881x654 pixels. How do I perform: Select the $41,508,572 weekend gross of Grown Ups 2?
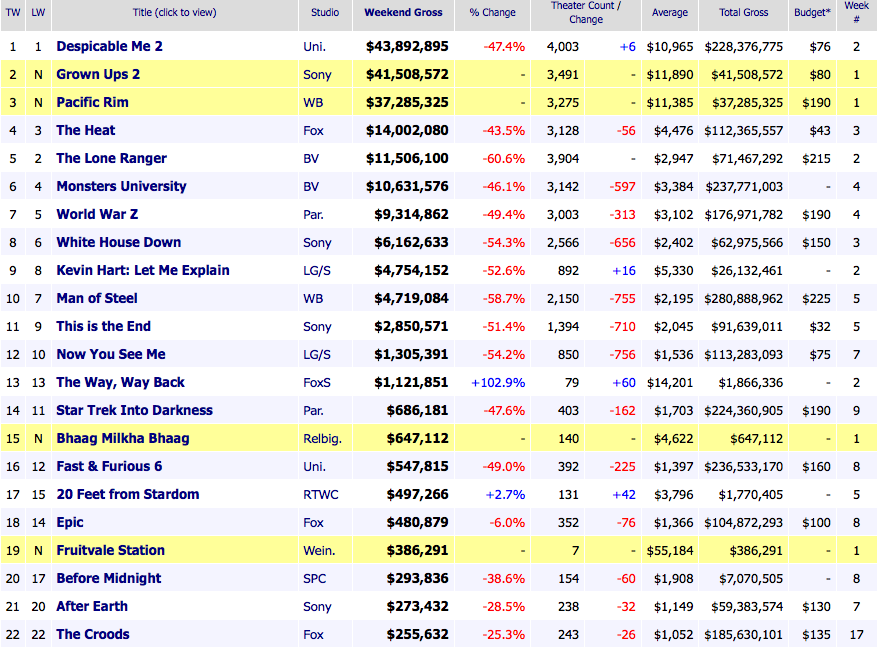tap(407, 74)
